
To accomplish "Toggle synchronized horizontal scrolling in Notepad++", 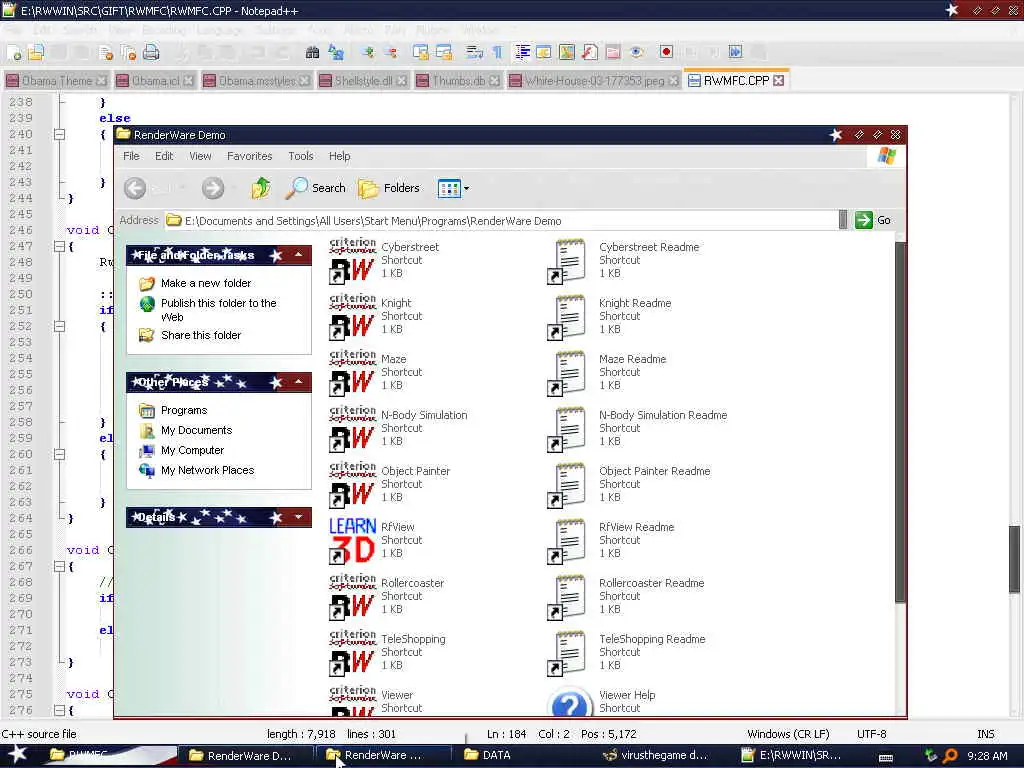I will (x=444, y=52).
